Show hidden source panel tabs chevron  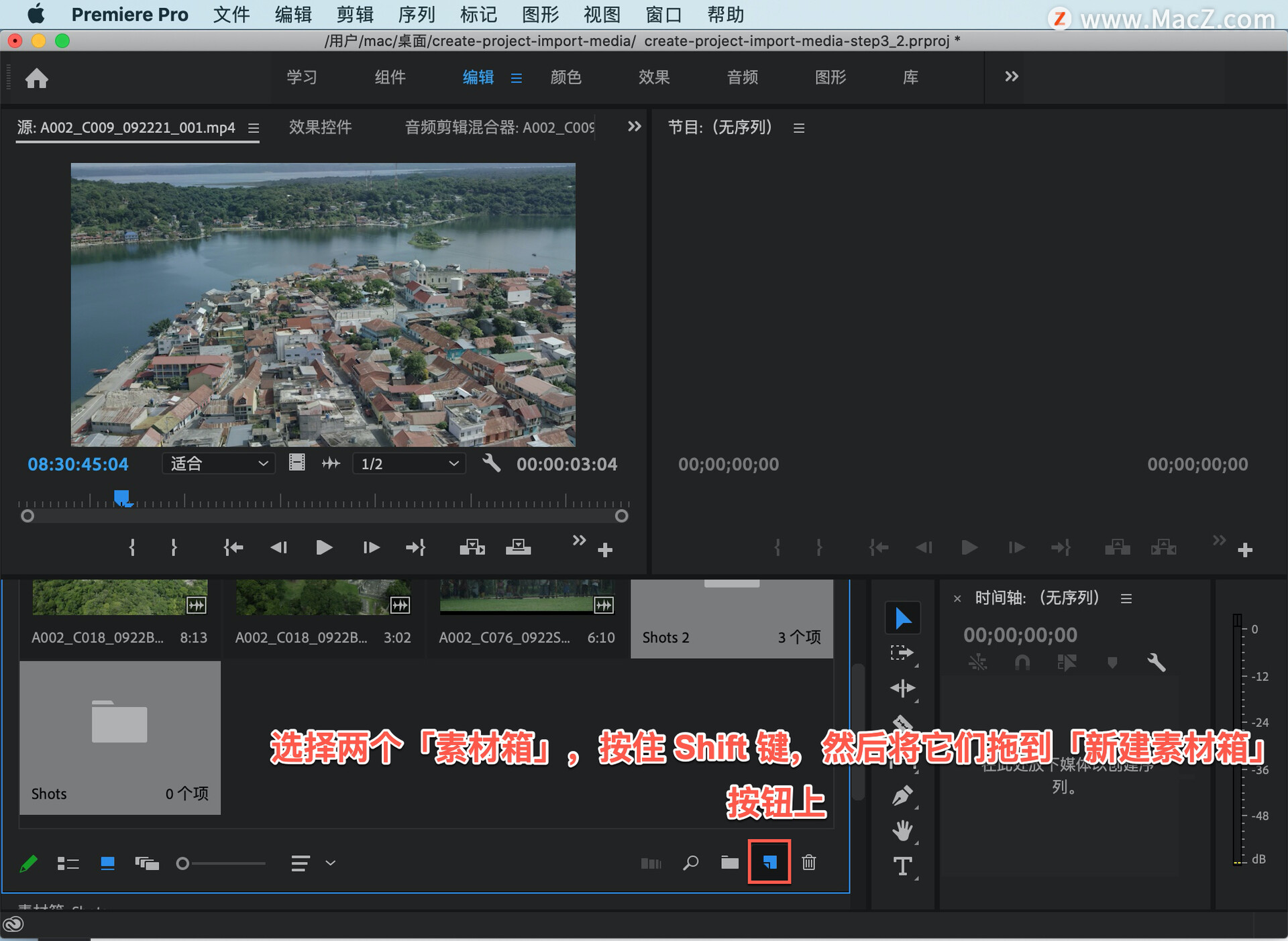tap(634, 126)
